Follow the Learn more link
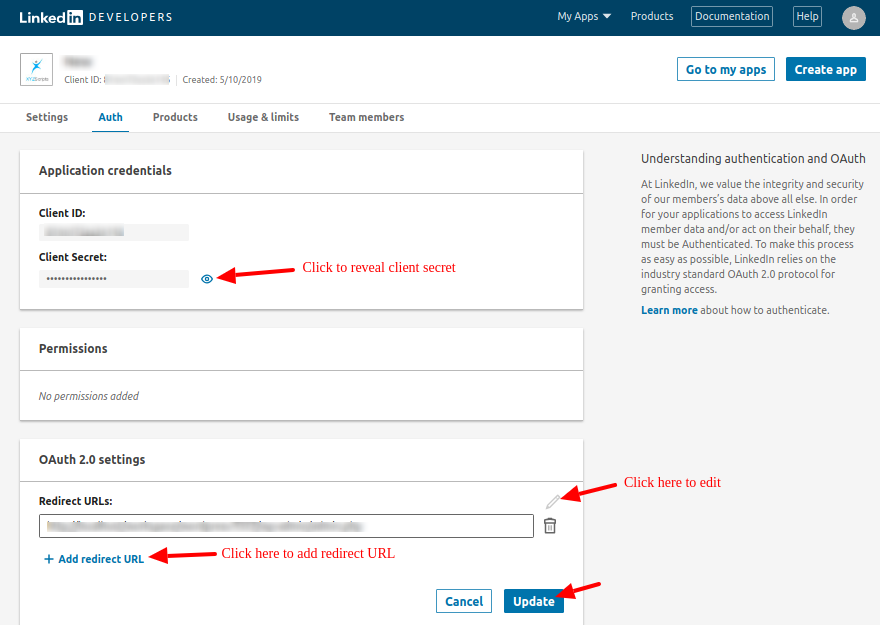The height and width of the screenshot is (625, 880). pyautogui.click(x=669, y=310)
